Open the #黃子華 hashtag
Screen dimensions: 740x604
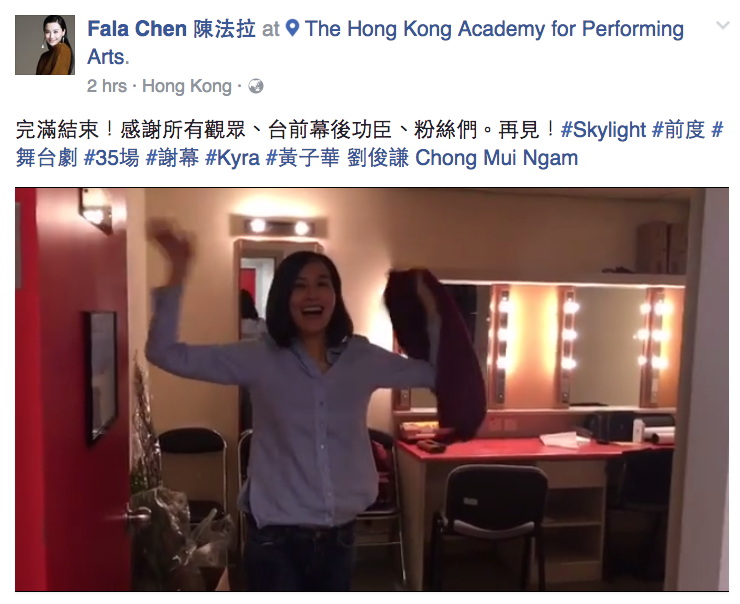pos(303,158)
